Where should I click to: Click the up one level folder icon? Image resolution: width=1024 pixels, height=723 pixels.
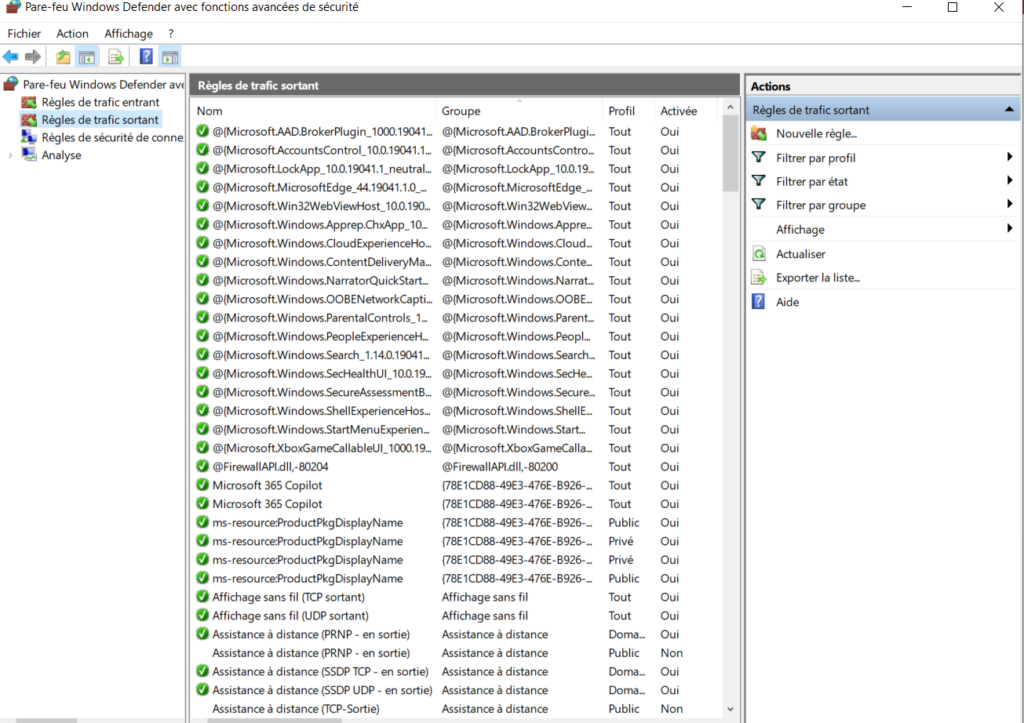click(x=63, y=57)
